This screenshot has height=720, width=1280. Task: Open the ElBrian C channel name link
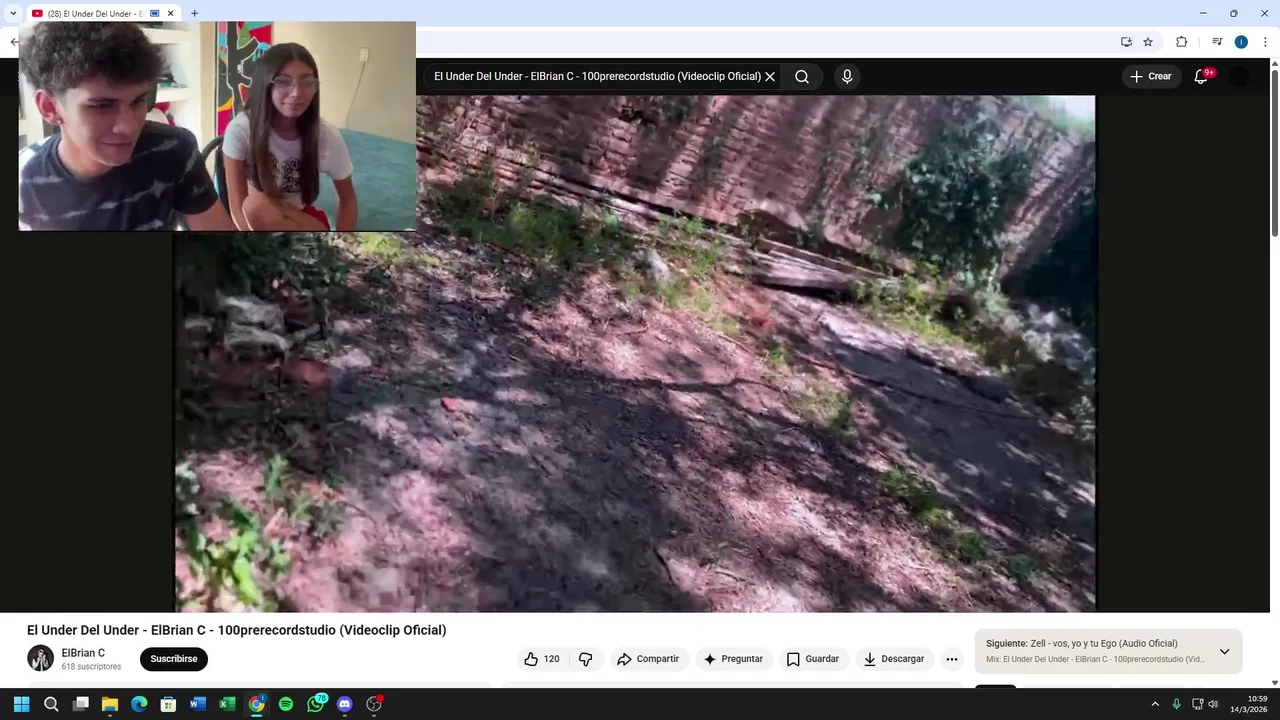point(83,653)
